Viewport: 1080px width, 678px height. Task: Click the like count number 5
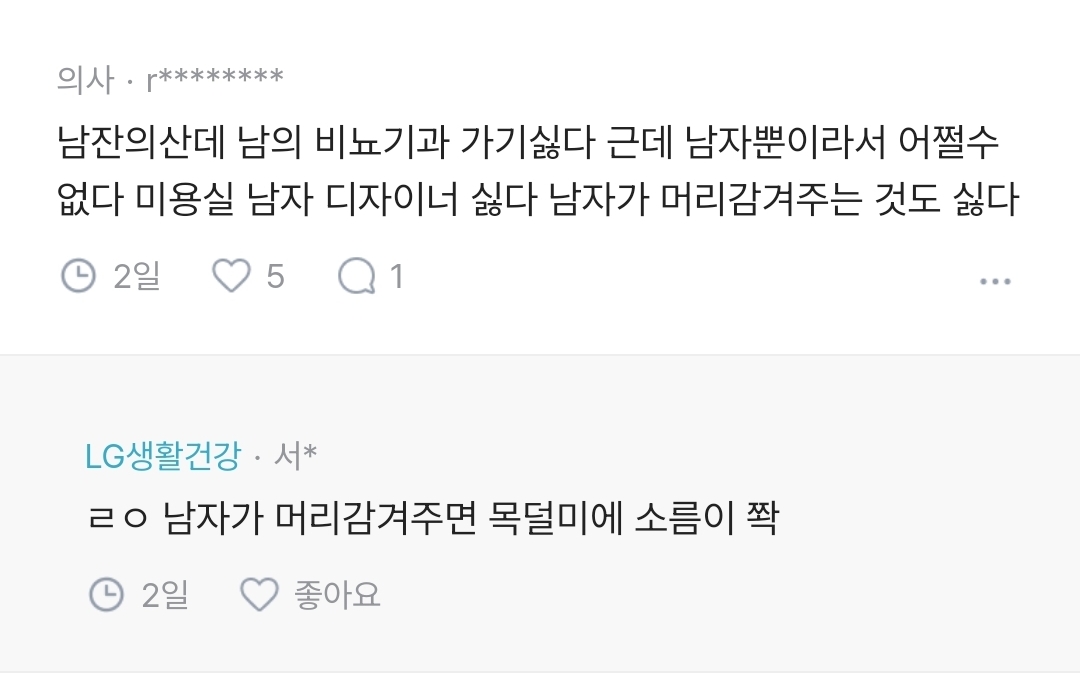(x=275, y=275)
